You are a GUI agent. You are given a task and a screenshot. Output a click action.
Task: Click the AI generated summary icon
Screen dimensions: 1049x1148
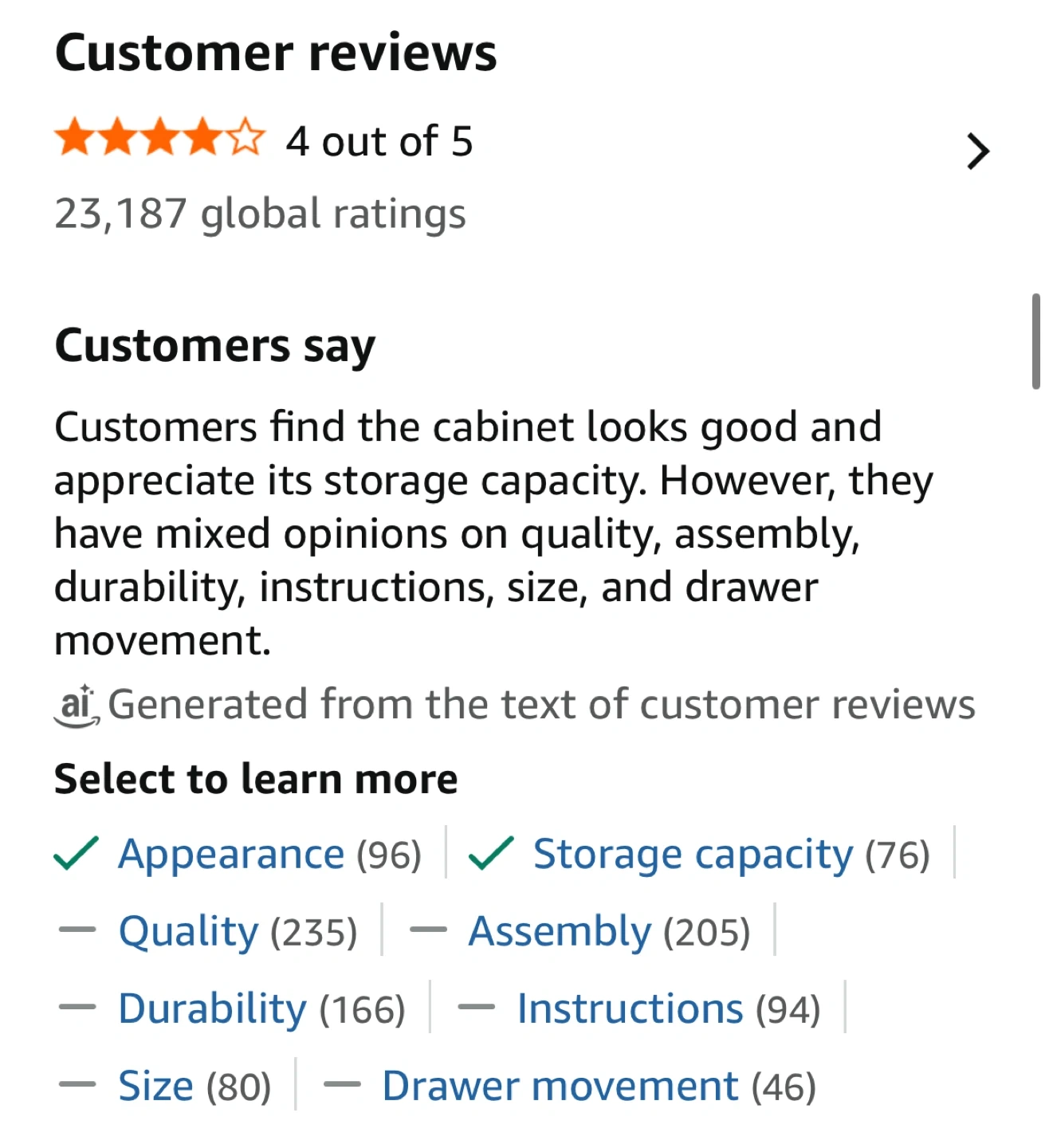click(x=77, y=706)
